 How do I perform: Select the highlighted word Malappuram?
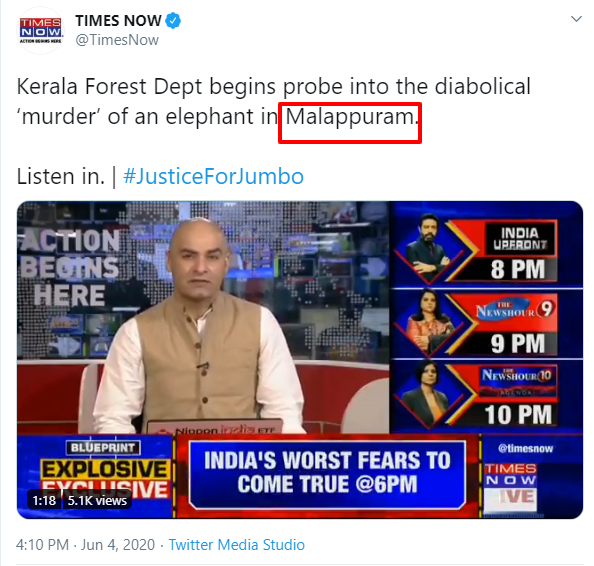[x=349, y=116]
